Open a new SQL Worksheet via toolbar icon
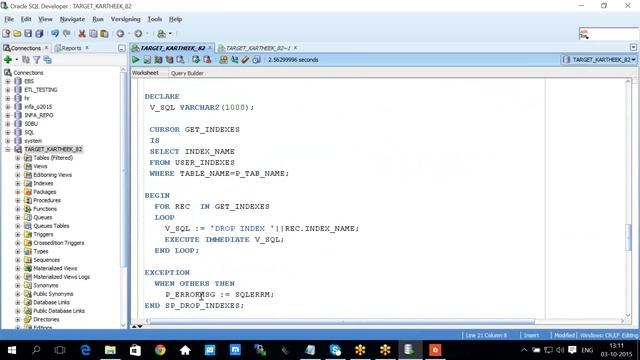The width and height of the screenshot is (640, 360). (162, 34)
